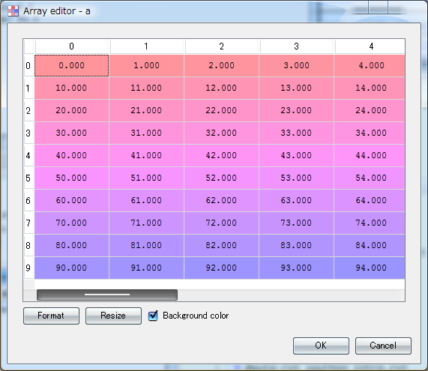Select column header 4
Viewport: 428px width, 371px height.
[x=370, y=46]
